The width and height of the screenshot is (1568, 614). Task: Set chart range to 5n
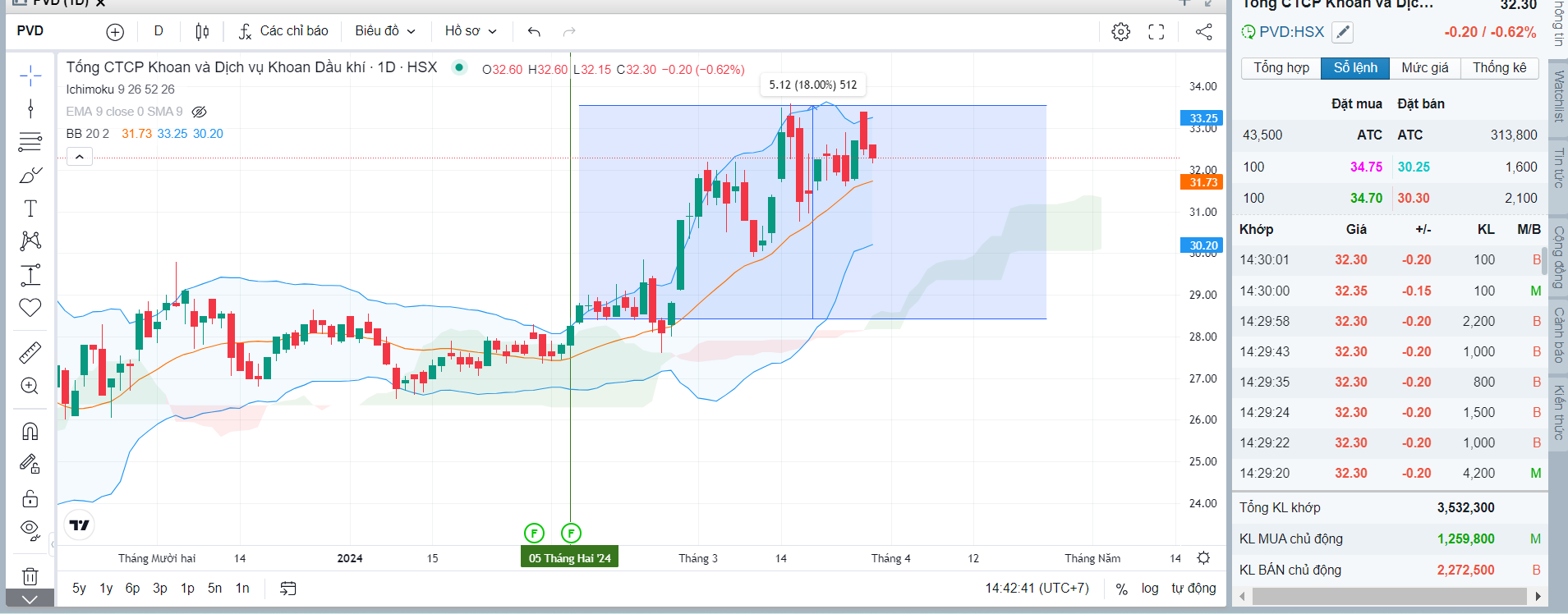point(214,589)
